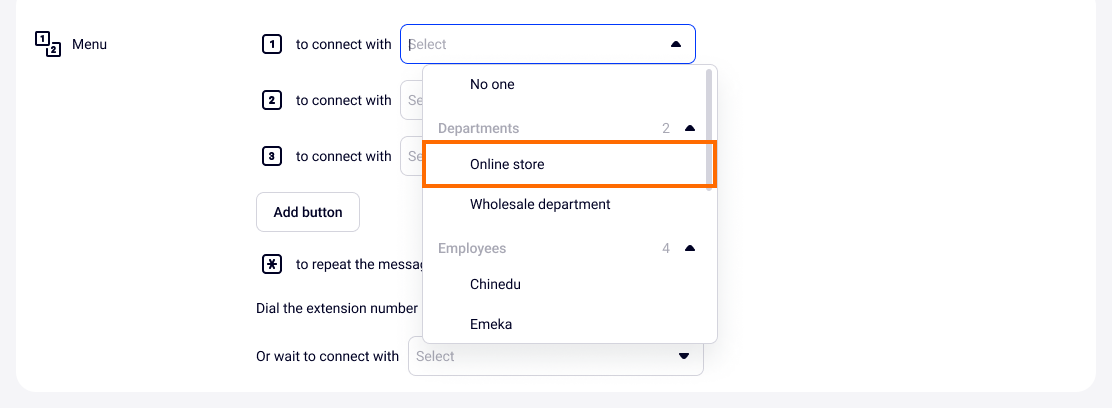This screenshot has height=408, width=1112.
Task: Open the key 2 connect-with dropdown
Action: pos(411,100)
